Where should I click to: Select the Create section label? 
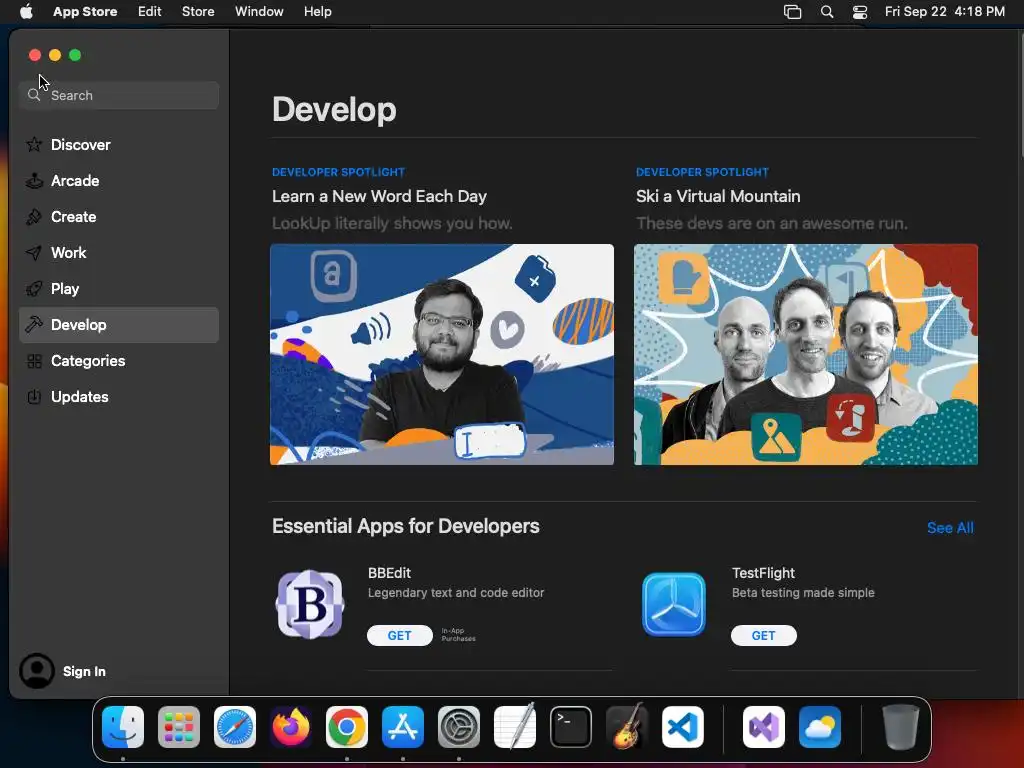point(74,216)
